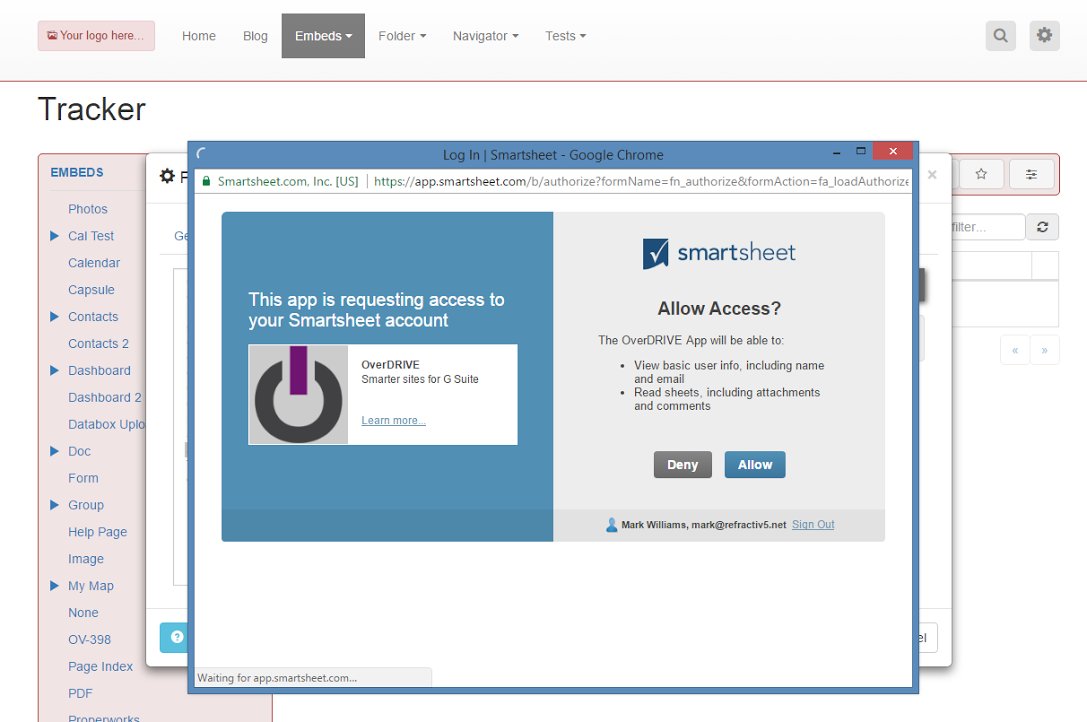1087x722 pixels.
Task: Expand the Group tree item
Action: (54, 505)
